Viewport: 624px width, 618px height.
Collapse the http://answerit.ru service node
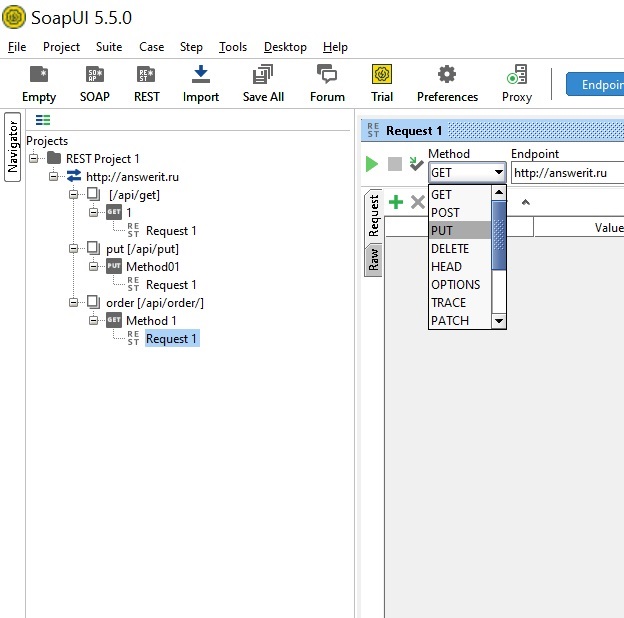pos(53,176)
